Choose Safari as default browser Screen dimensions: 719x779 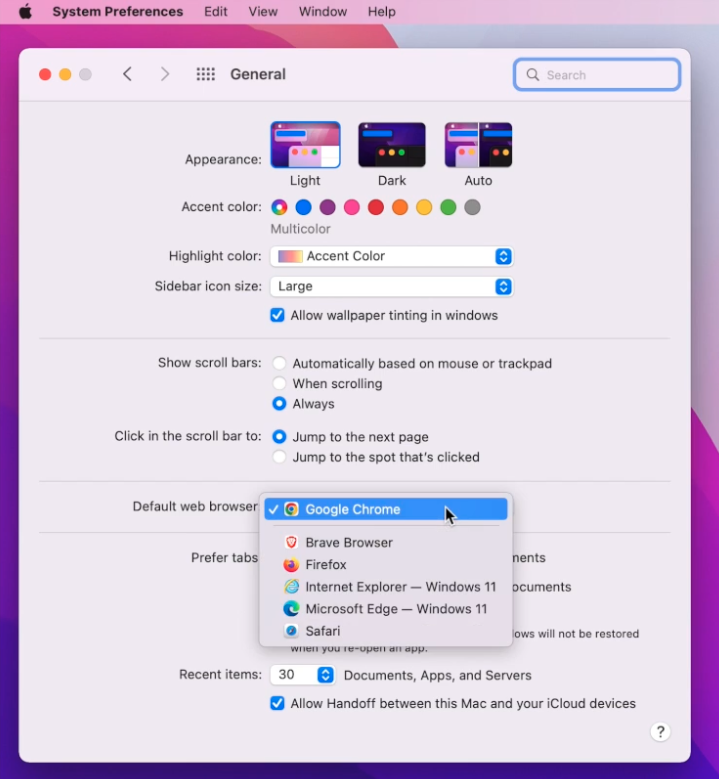(x=386, y=631)
